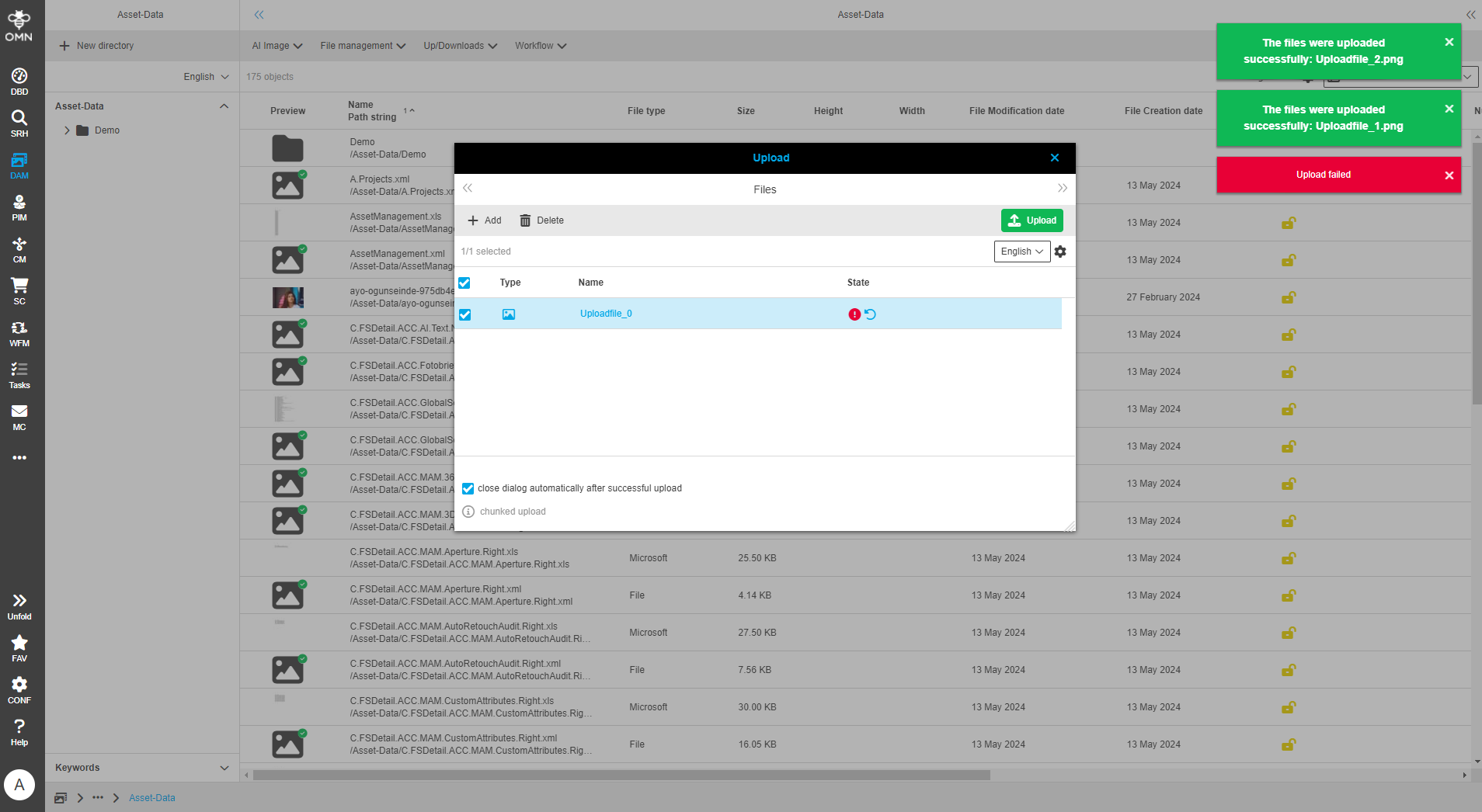Open the Workflow menu
The height and width of the screenshot is (812, 1482).
pos(541,46)
